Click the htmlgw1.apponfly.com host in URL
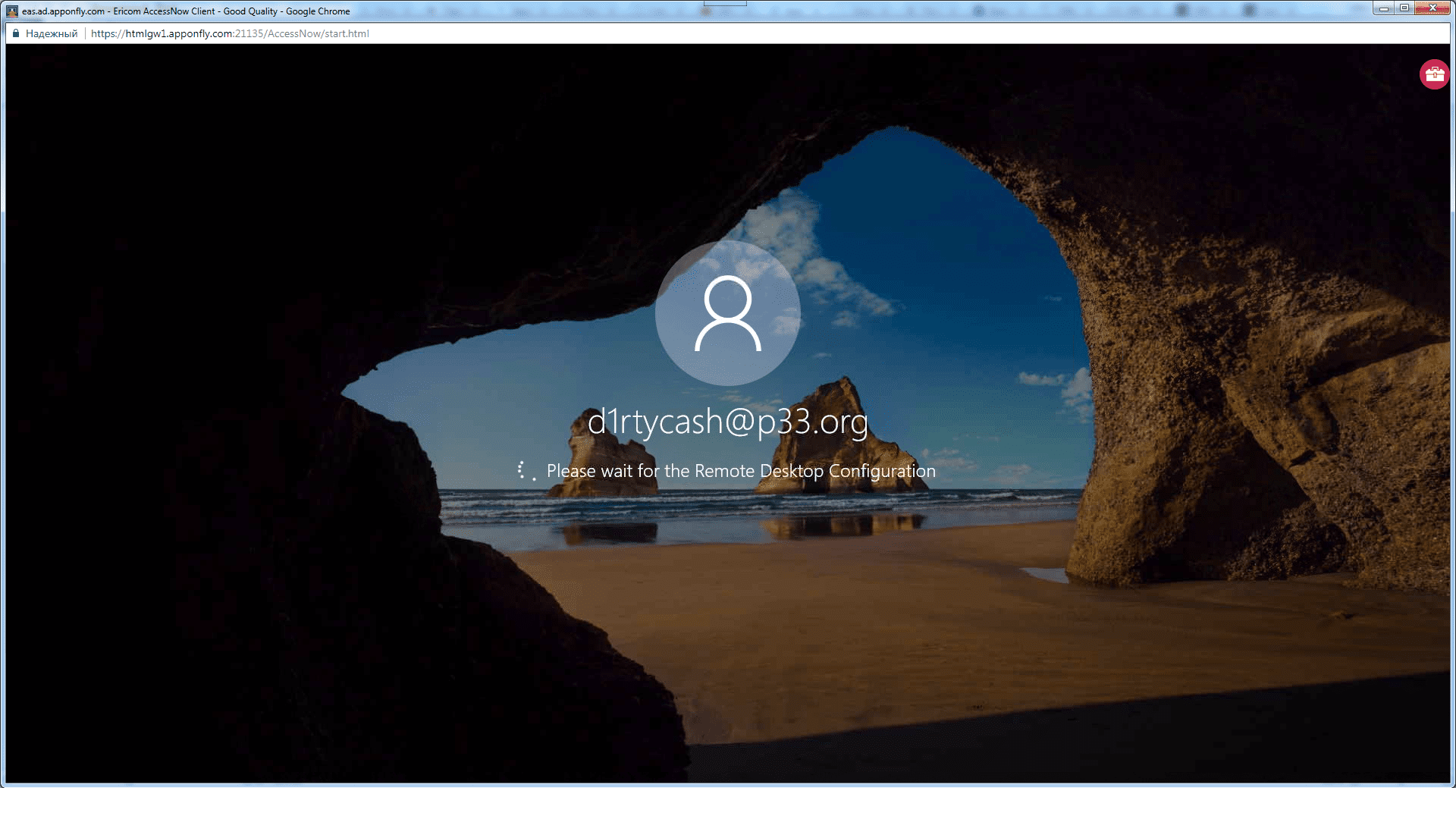Screen dimensions: 1456x819 click(x=179, y=33)
